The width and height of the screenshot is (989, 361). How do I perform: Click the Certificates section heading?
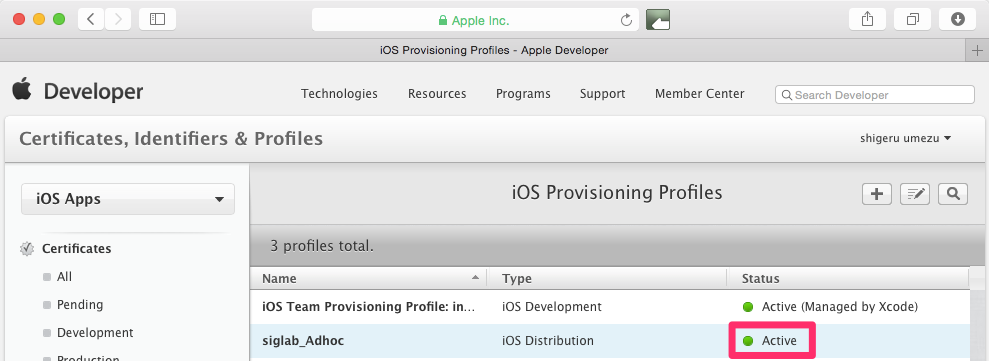pyautogui.click(x=77, y=249)
